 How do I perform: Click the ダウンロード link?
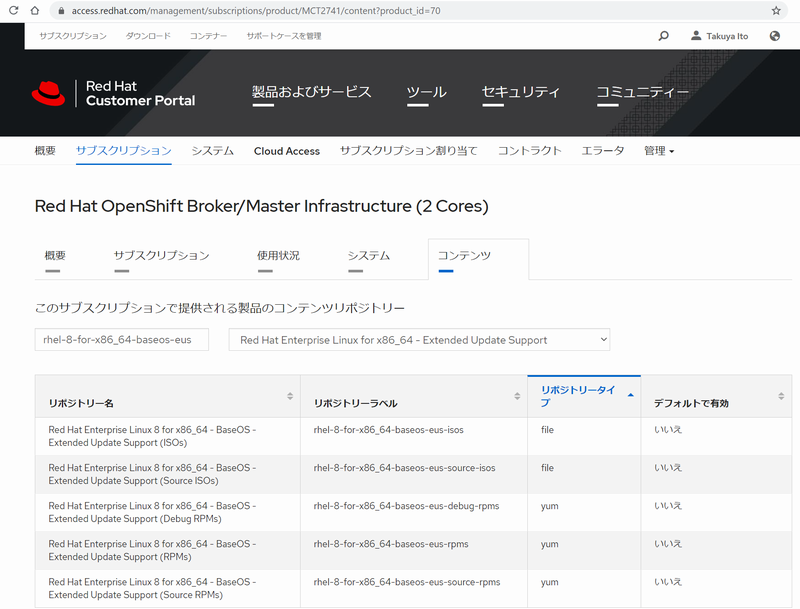click(x=148, y=36)
